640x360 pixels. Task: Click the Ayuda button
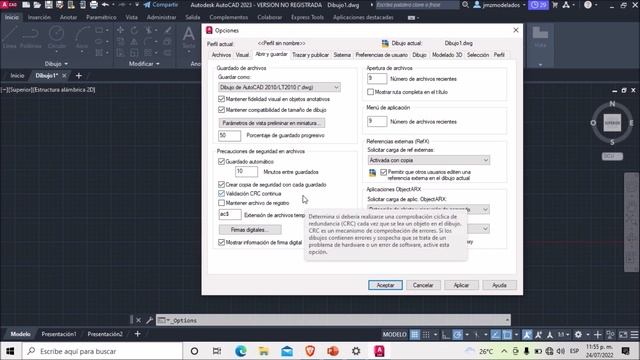pyautogui.click(x=499, y=285)
